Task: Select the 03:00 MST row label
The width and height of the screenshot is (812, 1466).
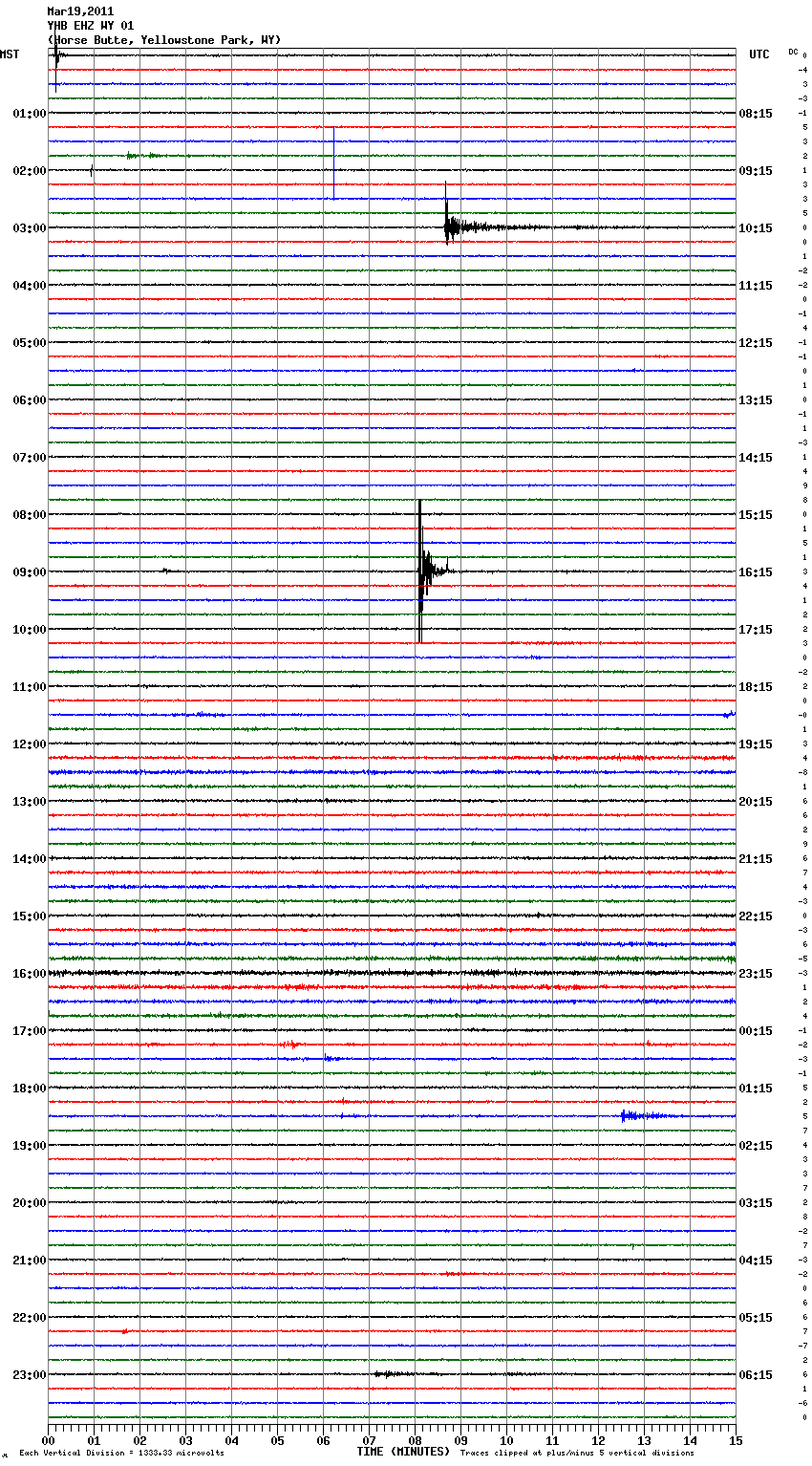Action: pyautogui.click(x=30, y=228)
